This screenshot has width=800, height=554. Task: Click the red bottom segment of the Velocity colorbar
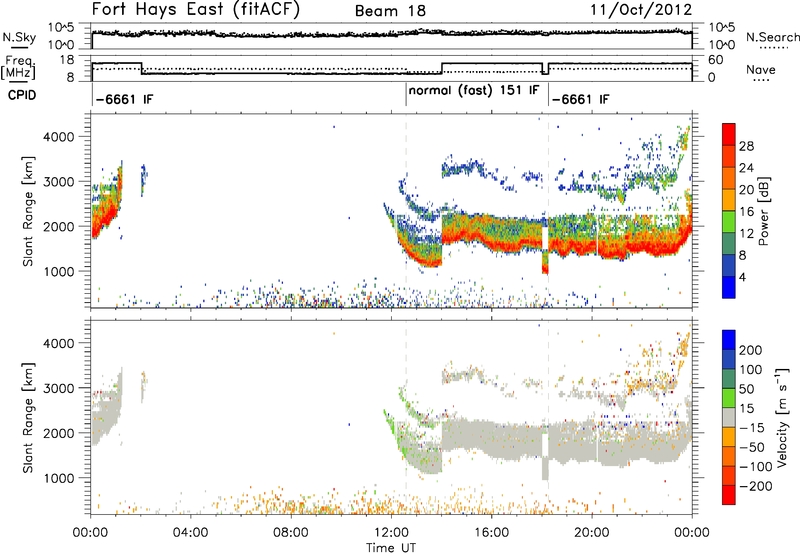[729, 494]
